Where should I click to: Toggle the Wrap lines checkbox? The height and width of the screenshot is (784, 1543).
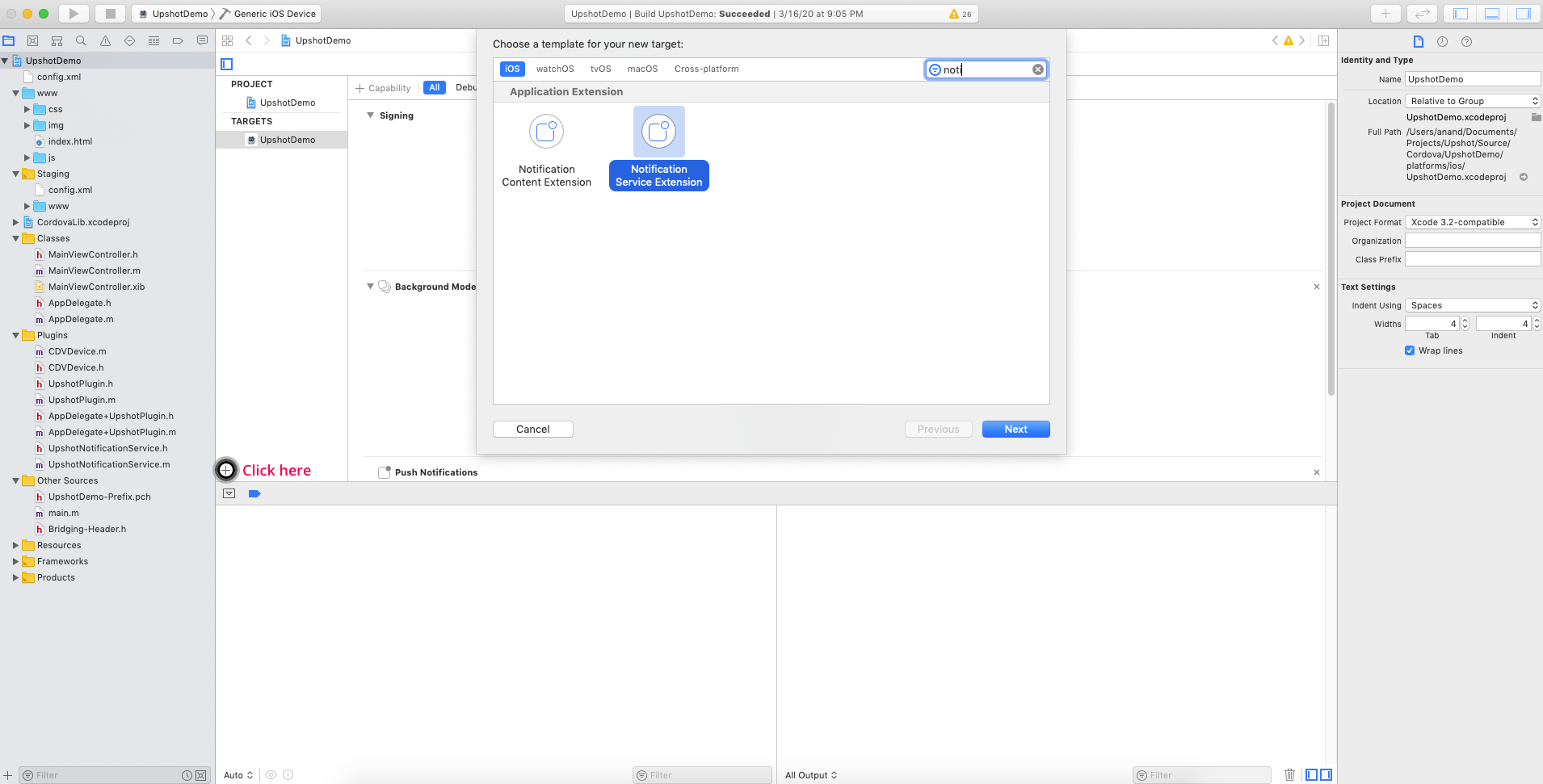click(x=1410, y=350)
